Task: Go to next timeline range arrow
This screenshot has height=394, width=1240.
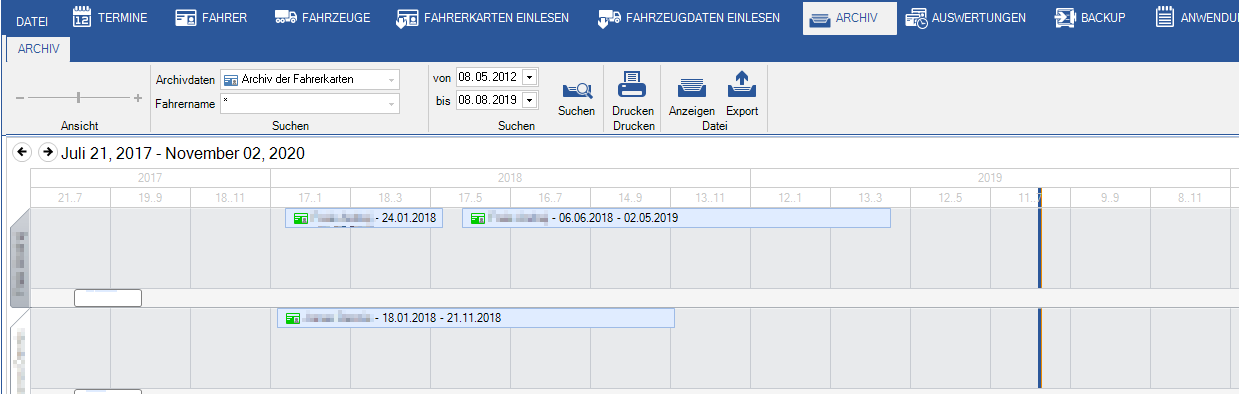Action: (47, 153)
